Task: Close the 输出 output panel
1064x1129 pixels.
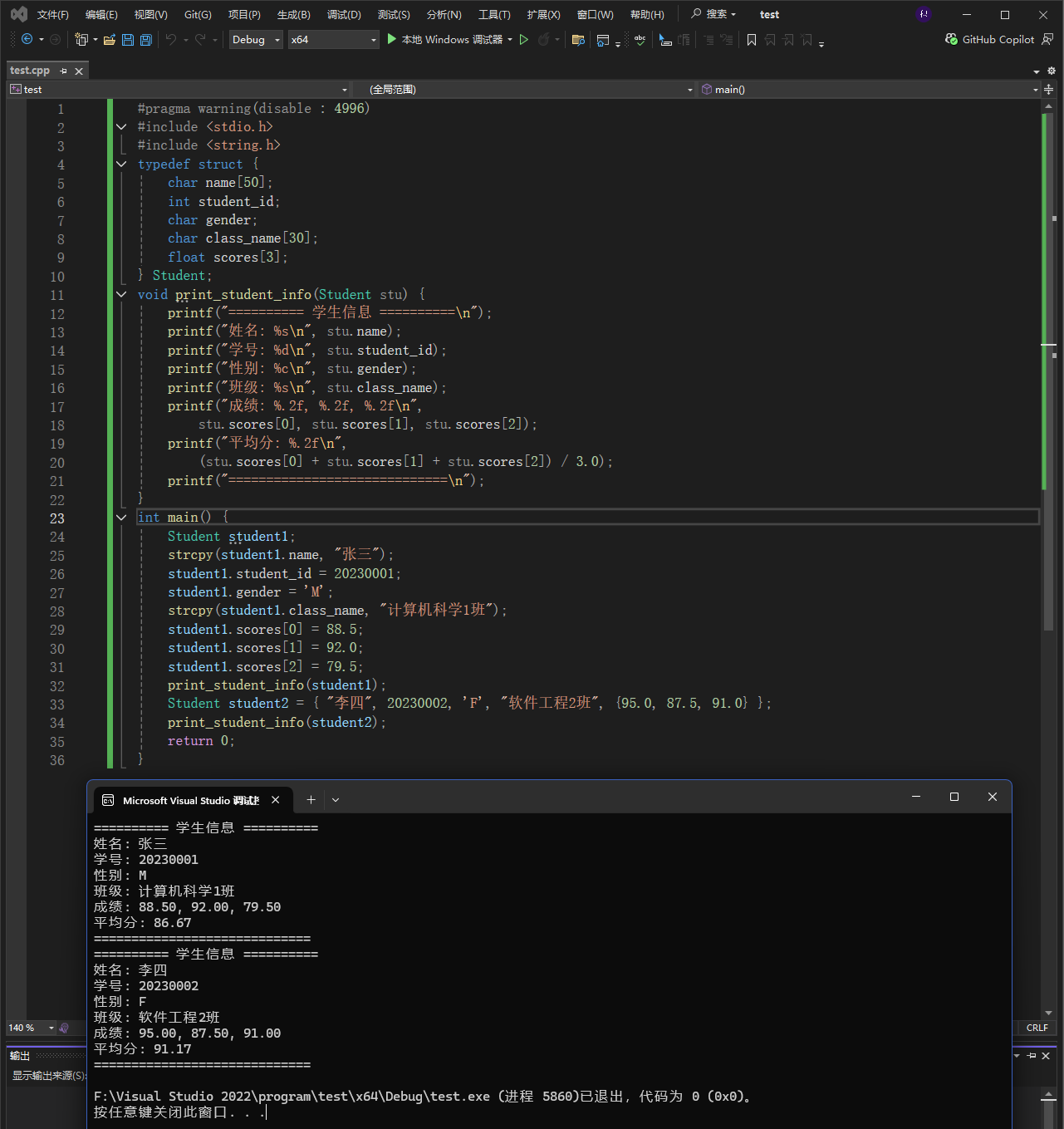Action: click(1046, 1056)
